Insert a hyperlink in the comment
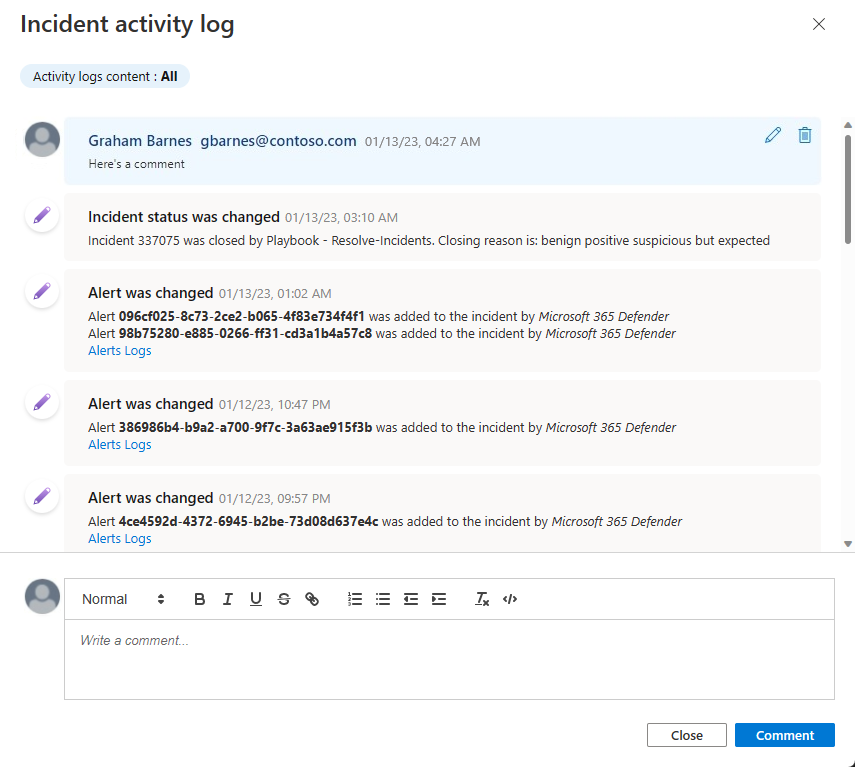Viewport: 855px width, 767px height. pos(311,598)
